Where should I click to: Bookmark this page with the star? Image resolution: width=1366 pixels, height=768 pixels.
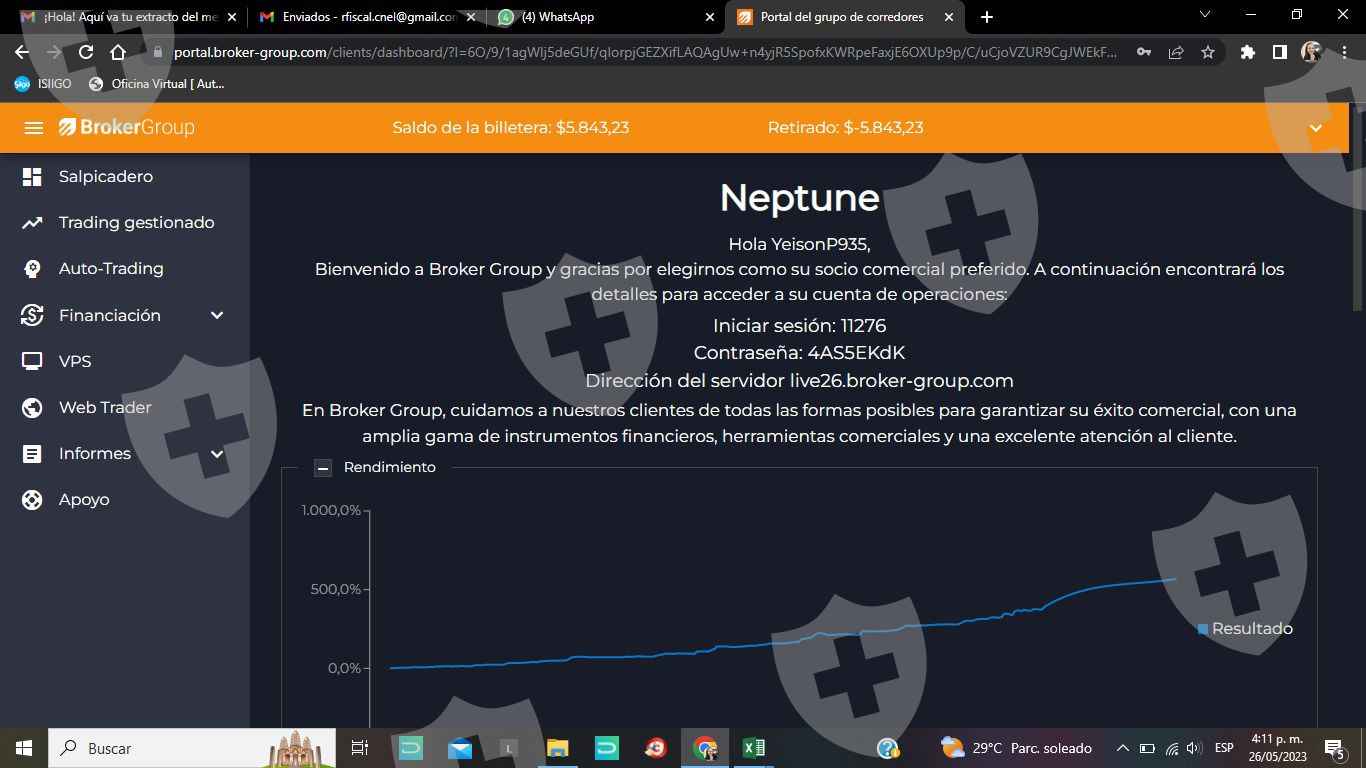pyautogui.click(x=1208, y=52)
